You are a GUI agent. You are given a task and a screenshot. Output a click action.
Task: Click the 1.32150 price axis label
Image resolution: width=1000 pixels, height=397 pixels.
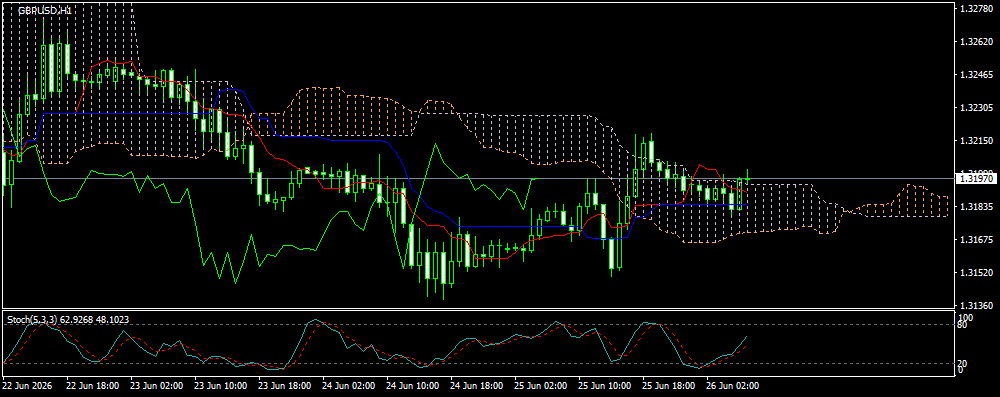[x=975, y=140]
